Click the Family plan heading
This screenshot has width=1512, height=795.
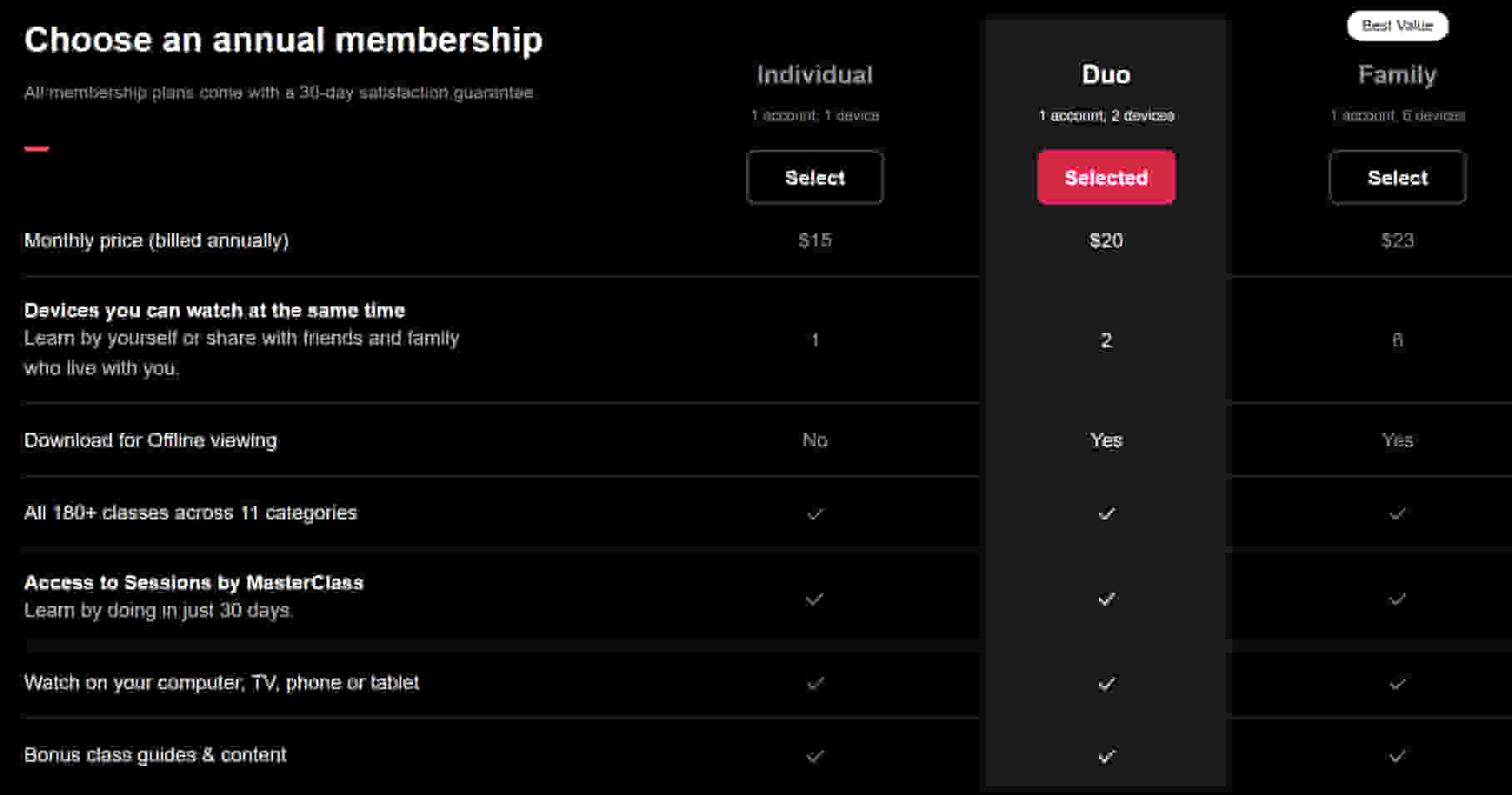(x=1396, y=74)
